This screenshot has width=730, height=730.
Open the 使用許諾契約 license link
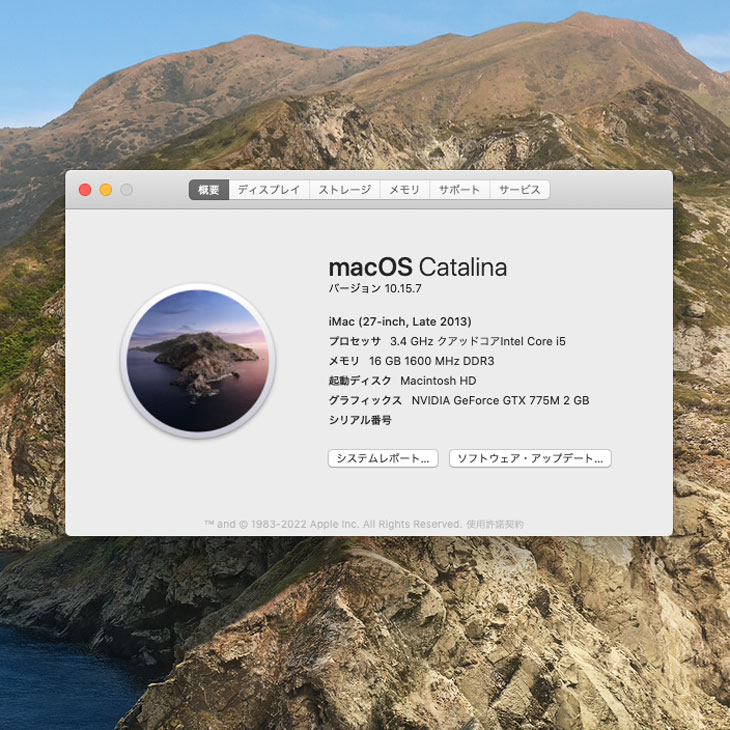tap(495, 524)
